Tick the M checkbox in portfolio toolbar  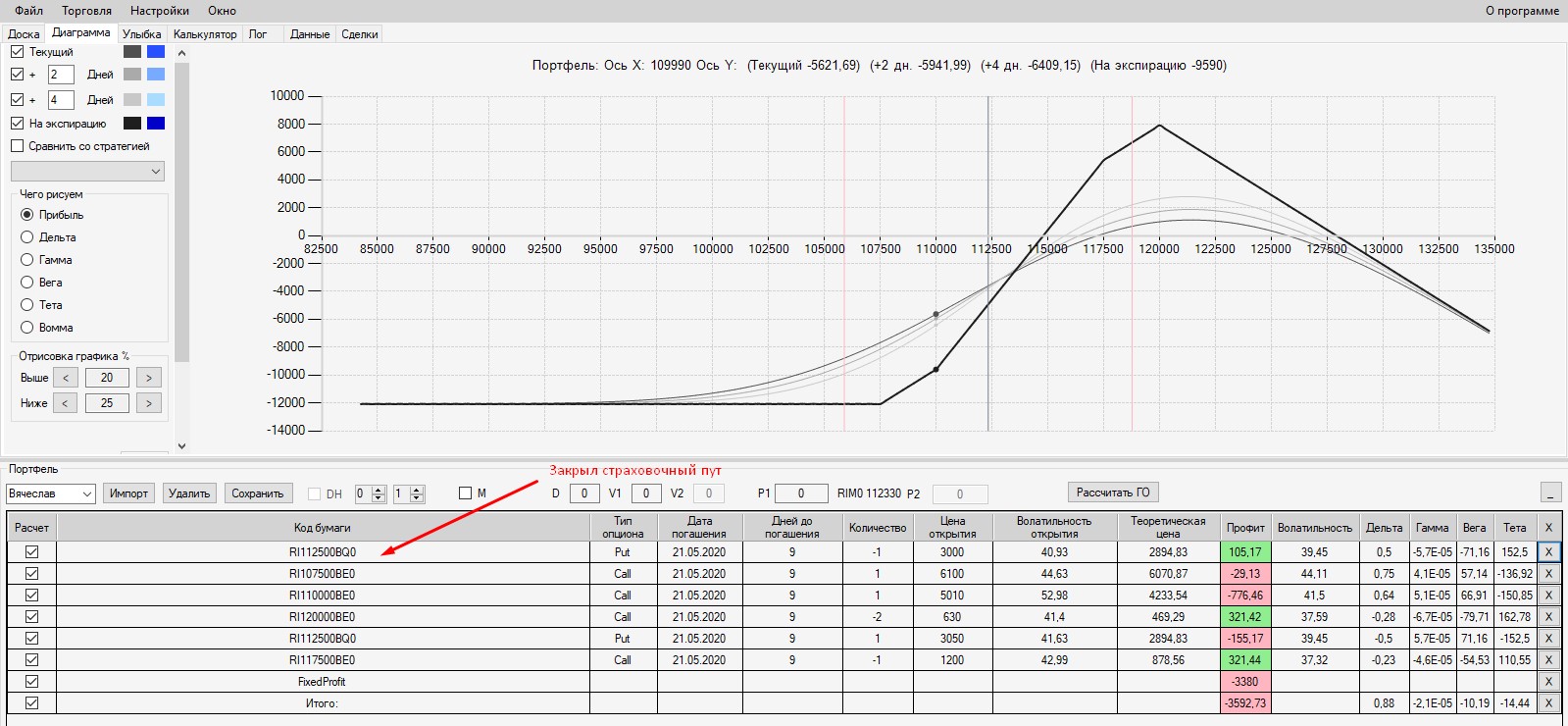(465, 493)
